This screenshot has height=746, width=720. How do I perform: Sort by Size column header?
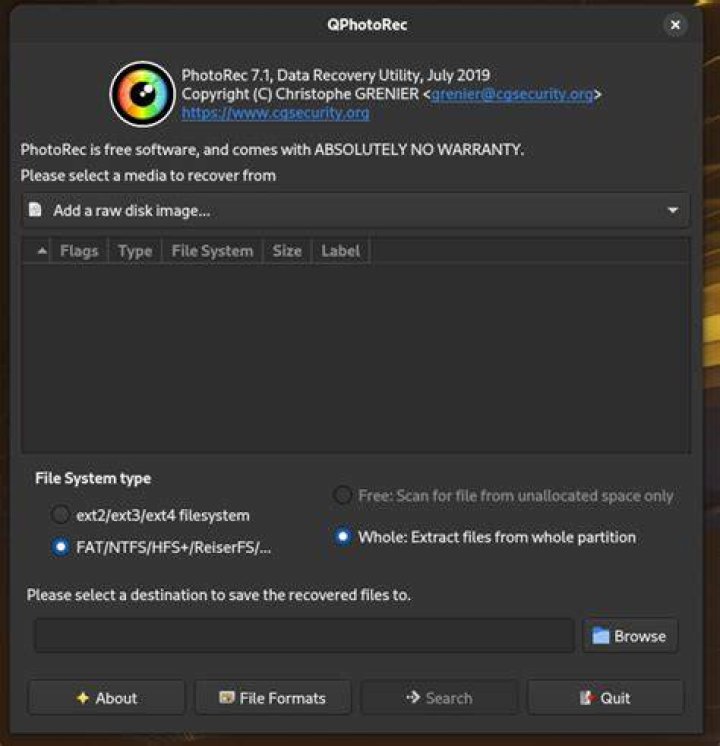click(x=287, y=251)
